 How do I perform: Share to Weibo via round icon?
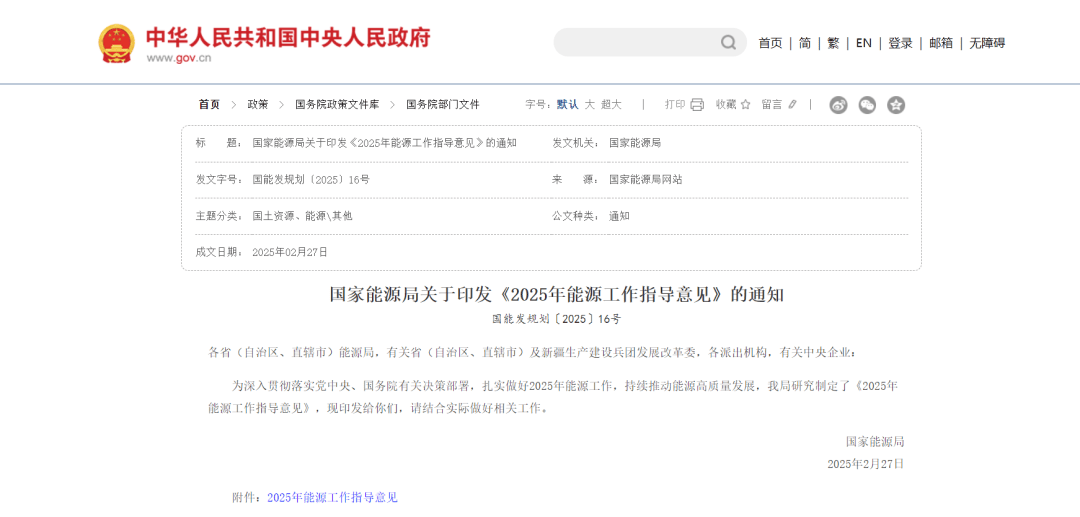tap(838, 105)
